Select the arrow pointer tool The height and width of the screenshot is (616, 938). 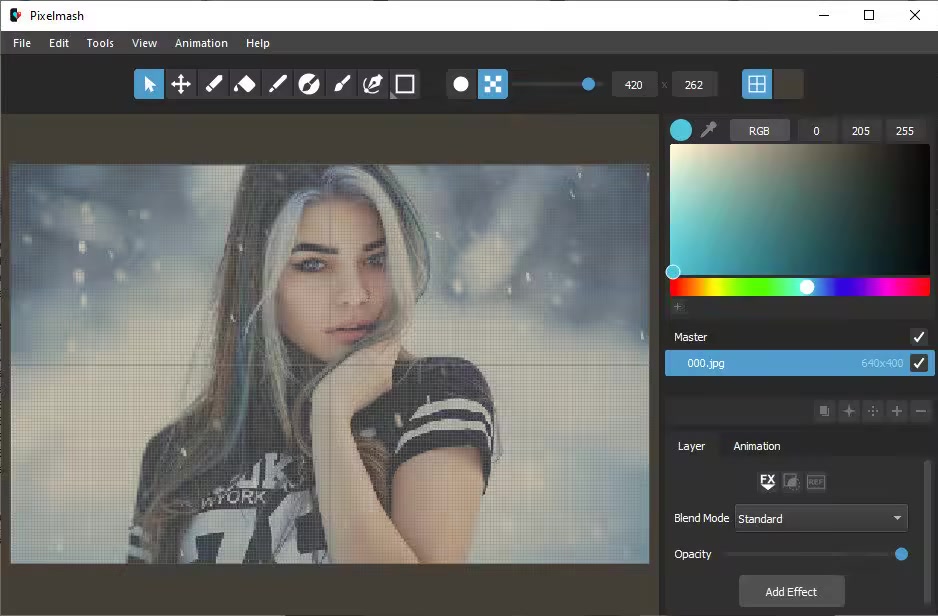[149, 85]
